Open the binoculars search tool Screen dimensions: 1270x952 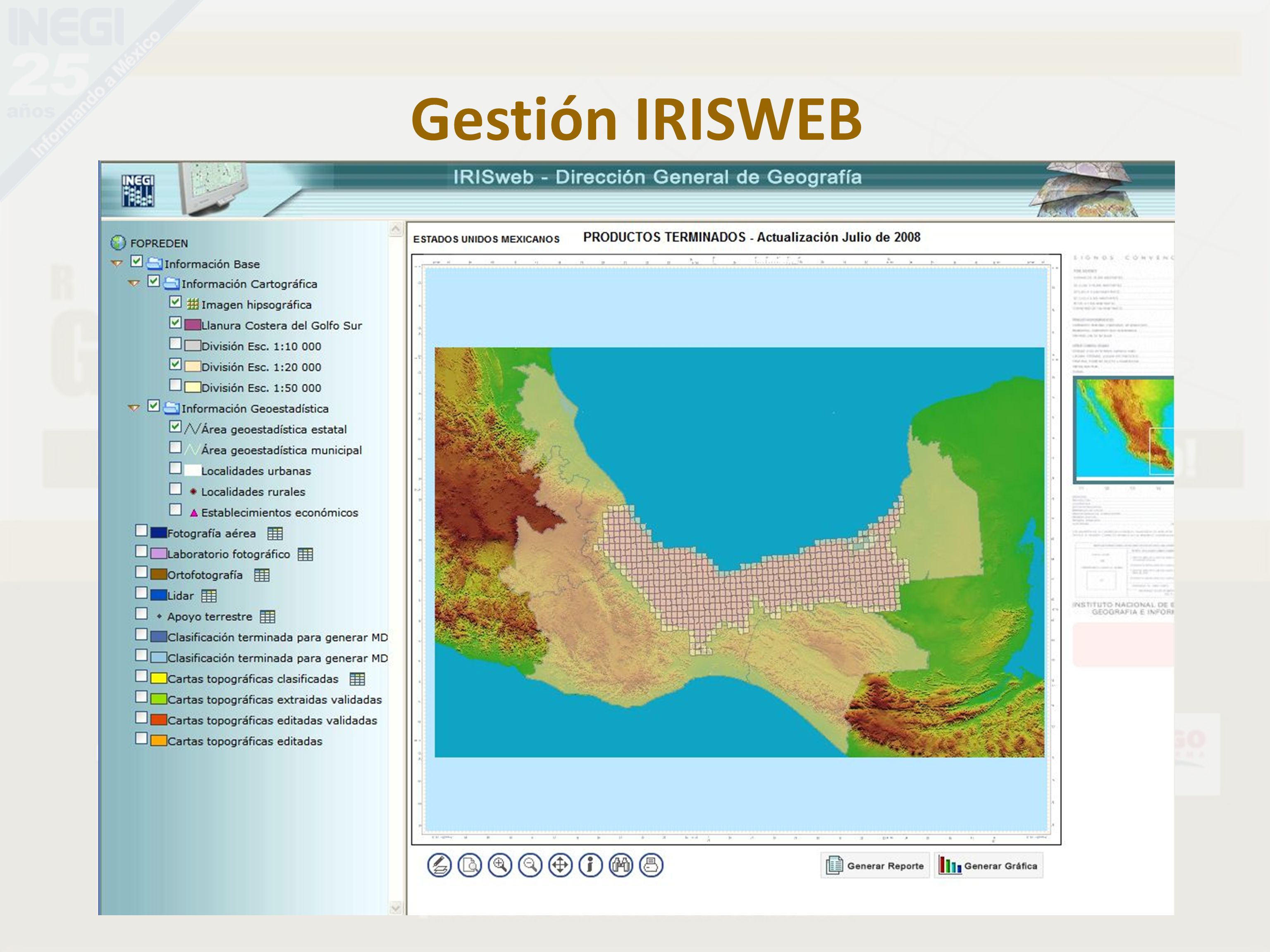tap(621, 865)
